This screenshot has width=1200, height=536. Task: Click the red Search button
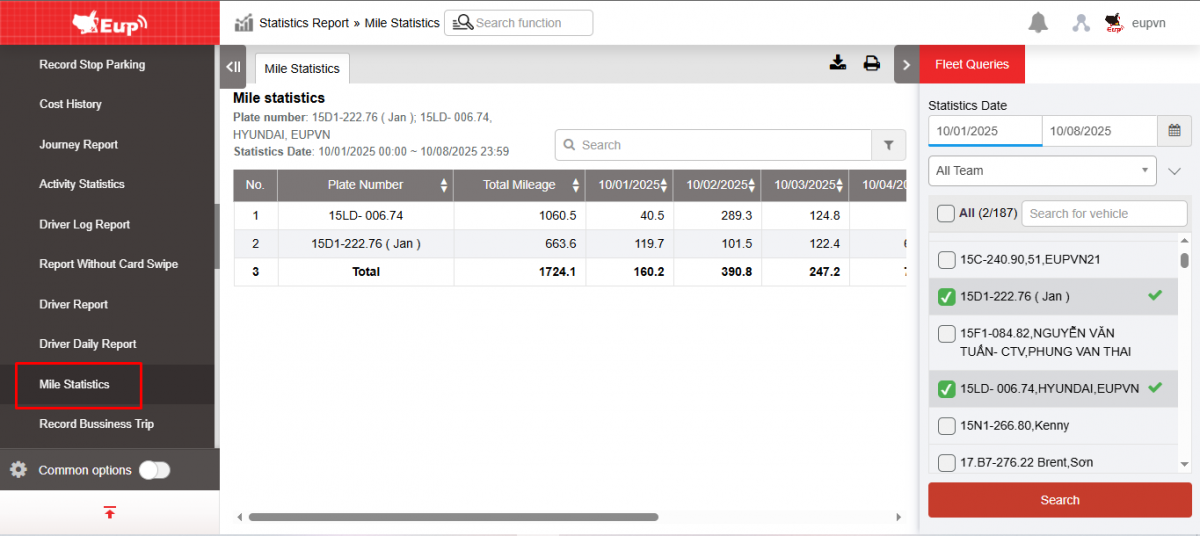tap(1059, 500)
